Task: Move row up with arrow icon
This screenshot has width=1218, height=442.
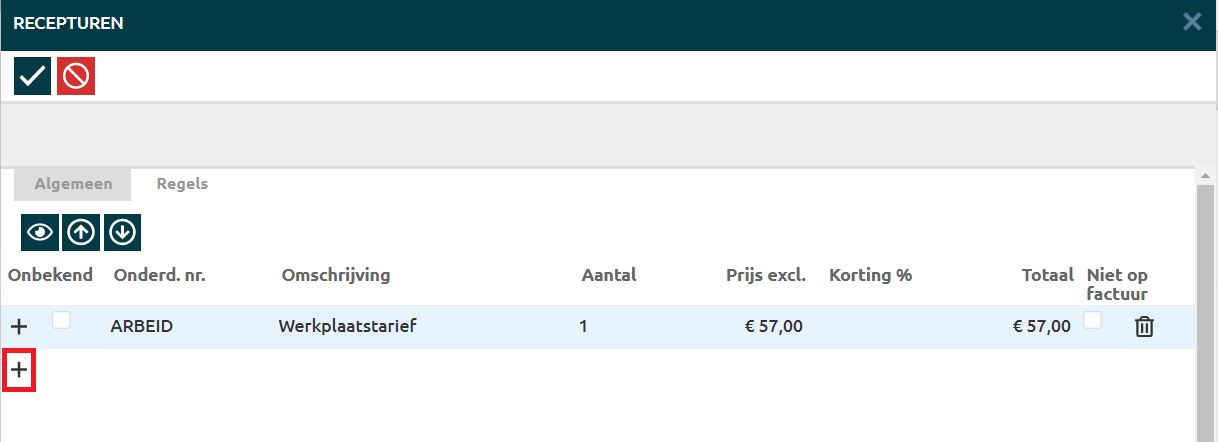Action: coord(81,232)
